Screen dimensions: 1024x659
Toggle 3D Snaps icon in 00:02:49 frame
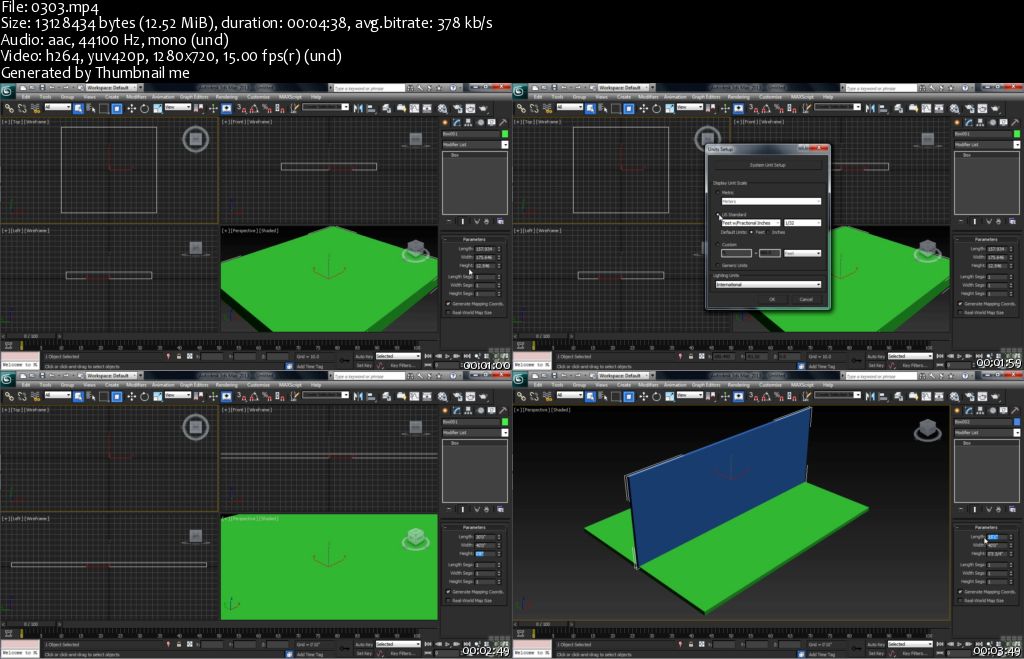click(242, 396)
